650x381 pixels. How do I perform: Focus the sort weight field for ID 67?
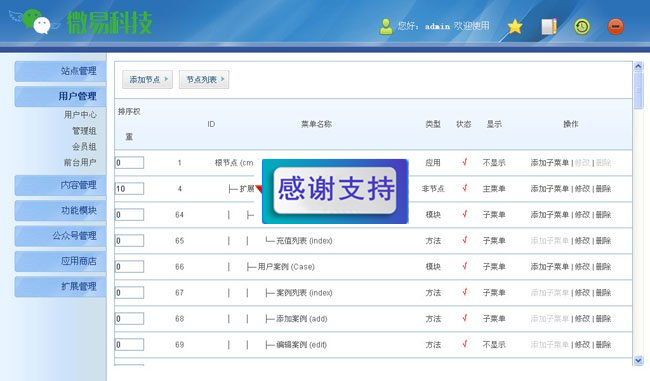click(x=129, y=293)
